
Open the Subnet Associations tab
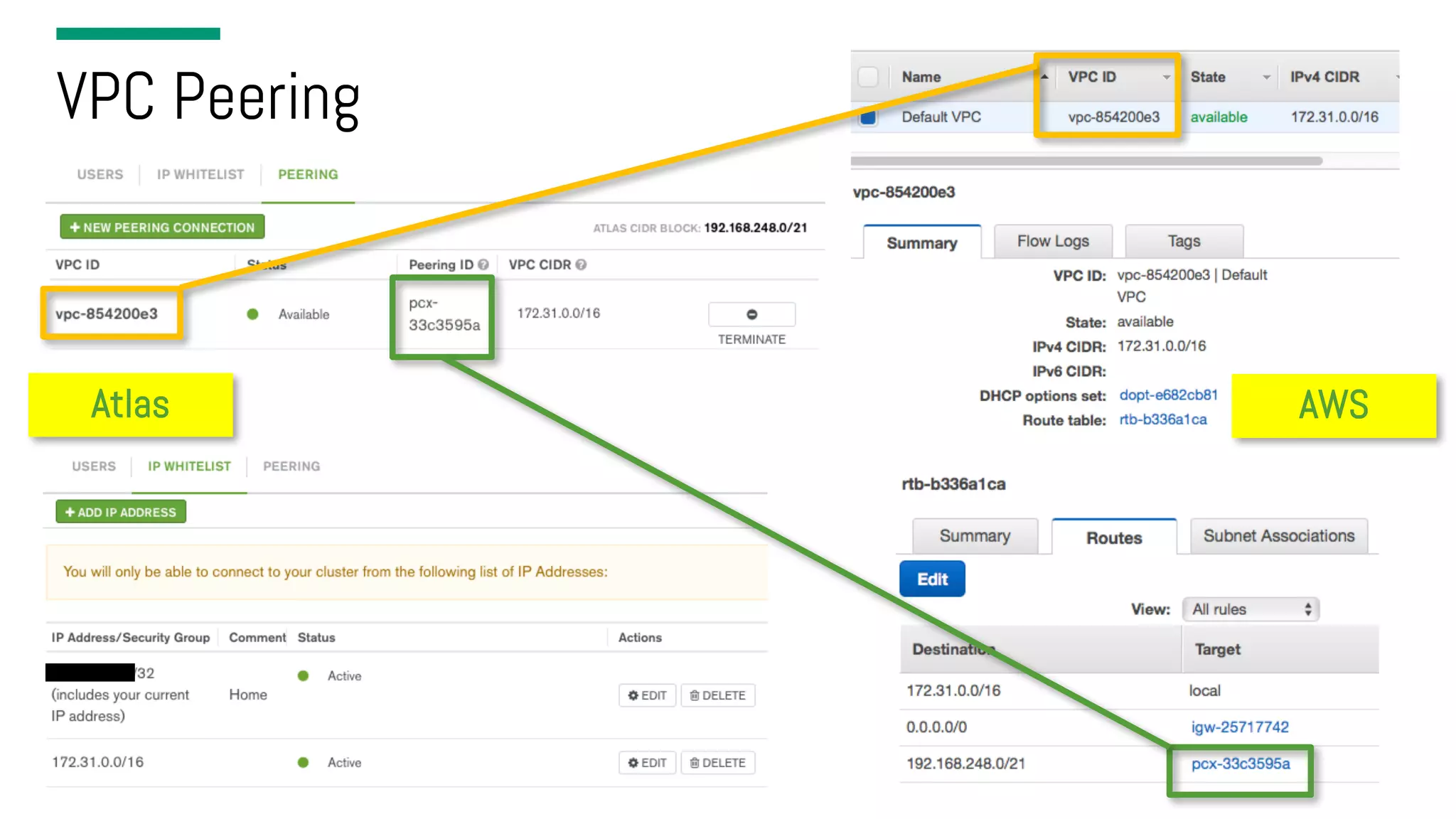tap(1279, 535)
